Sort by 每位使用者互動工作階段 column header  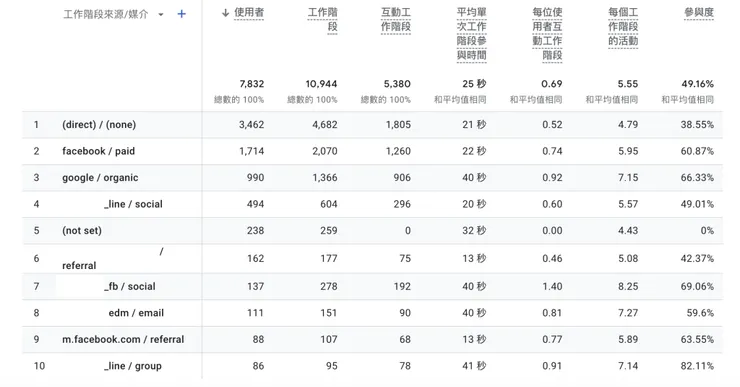pos(547,34)
